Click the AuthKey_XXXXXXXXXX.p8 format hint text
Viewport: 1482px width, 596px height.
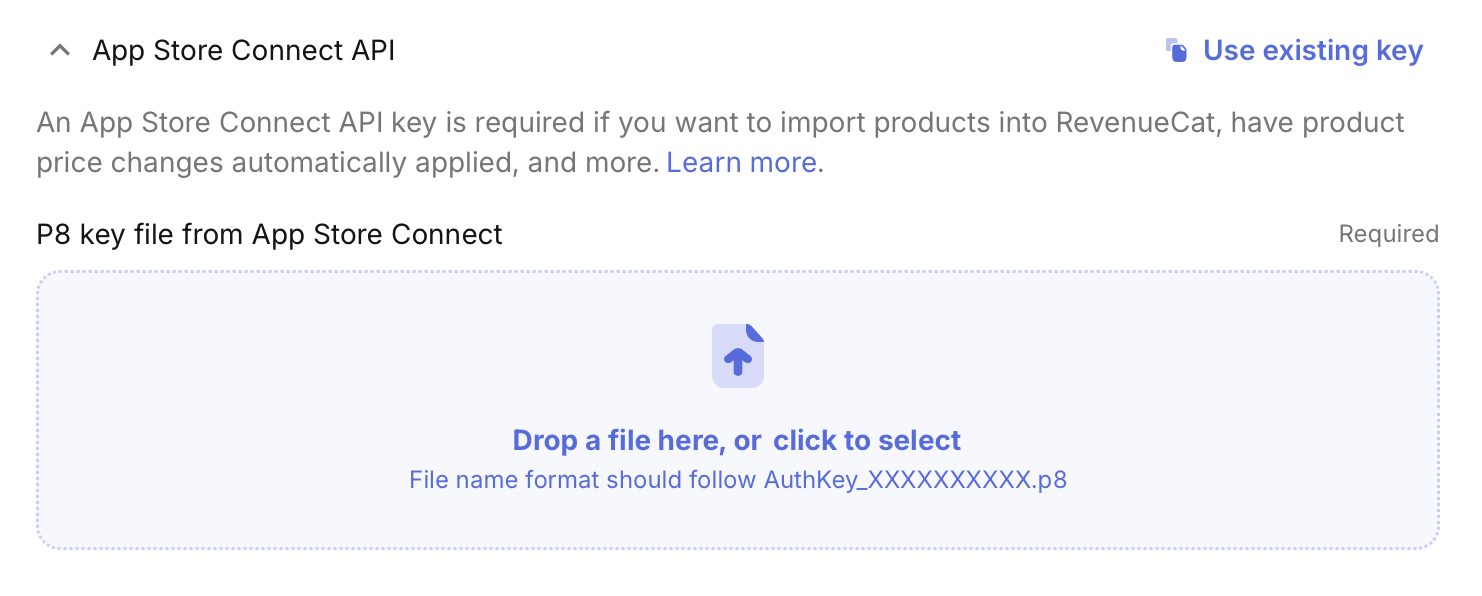pos(737,479)
